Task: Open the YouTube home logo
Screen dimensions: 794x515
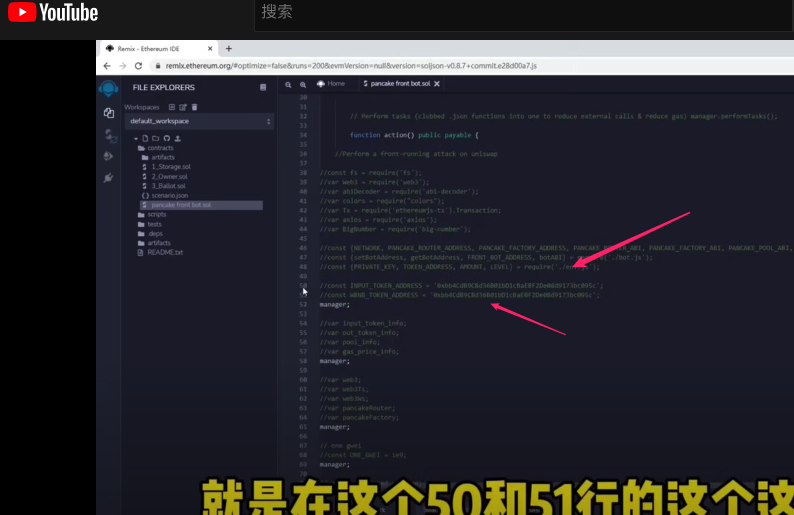Action: point(53,12)
